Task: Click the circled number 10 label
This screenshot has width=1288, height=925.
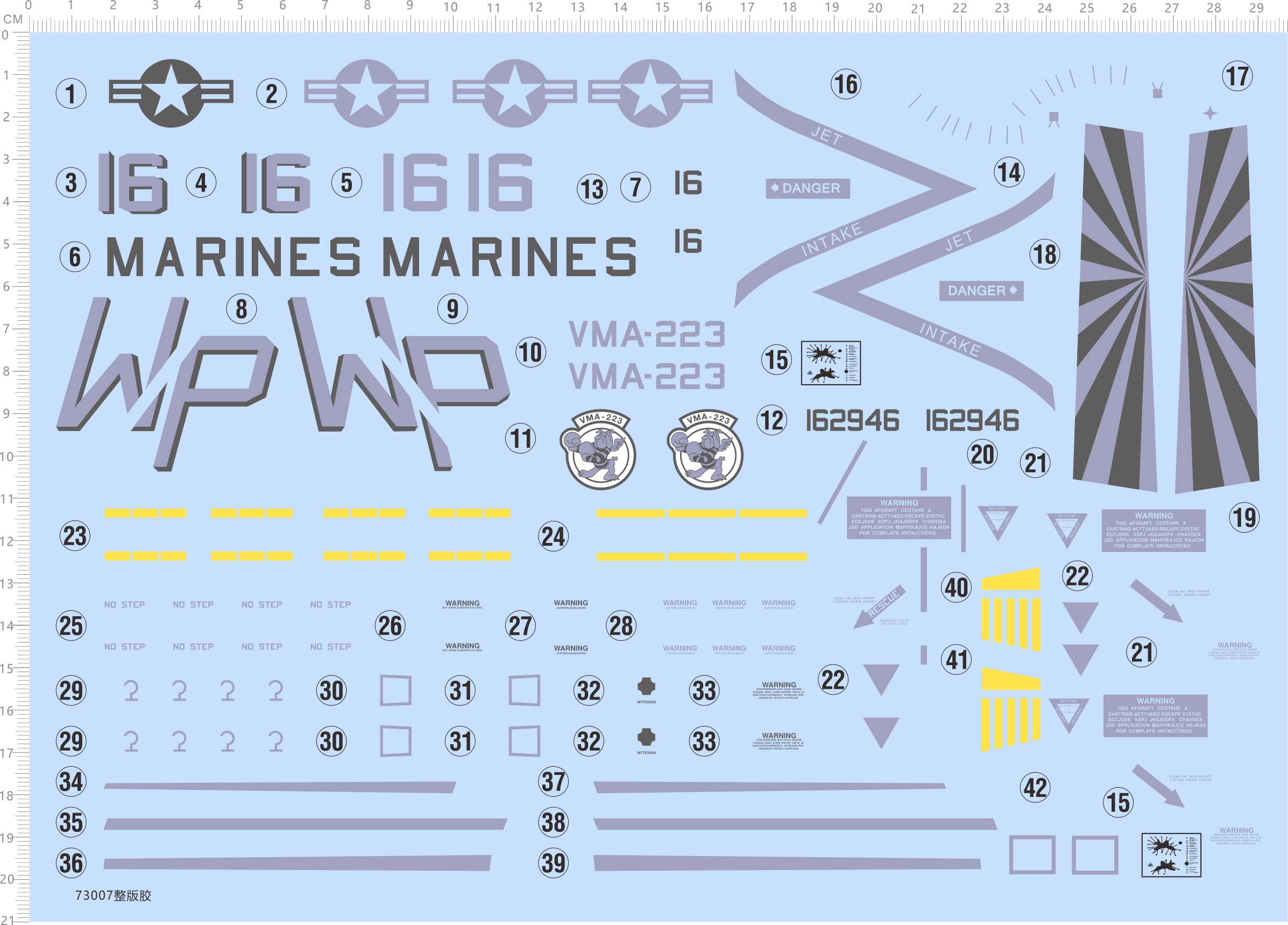Action: tap(530, 352)
